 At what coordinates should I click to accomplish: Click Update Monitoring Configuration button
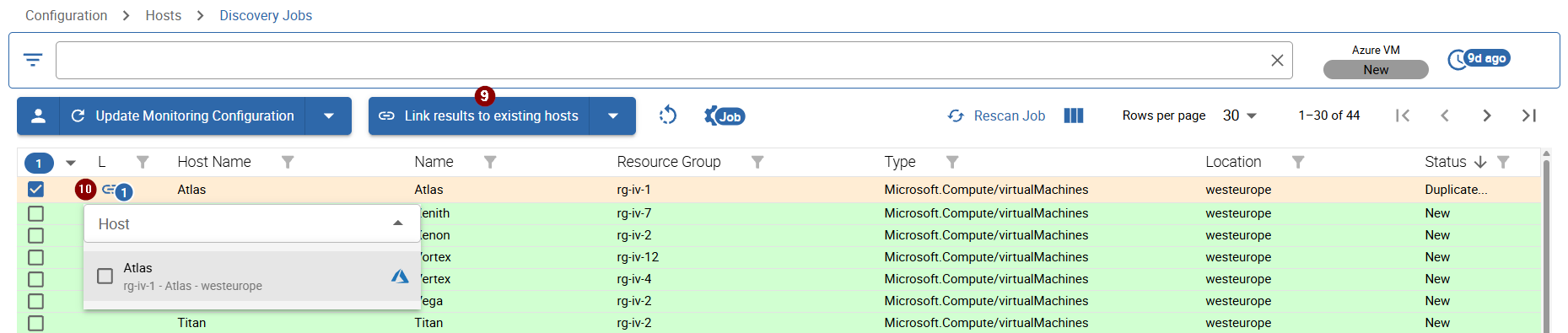point(183,116)
